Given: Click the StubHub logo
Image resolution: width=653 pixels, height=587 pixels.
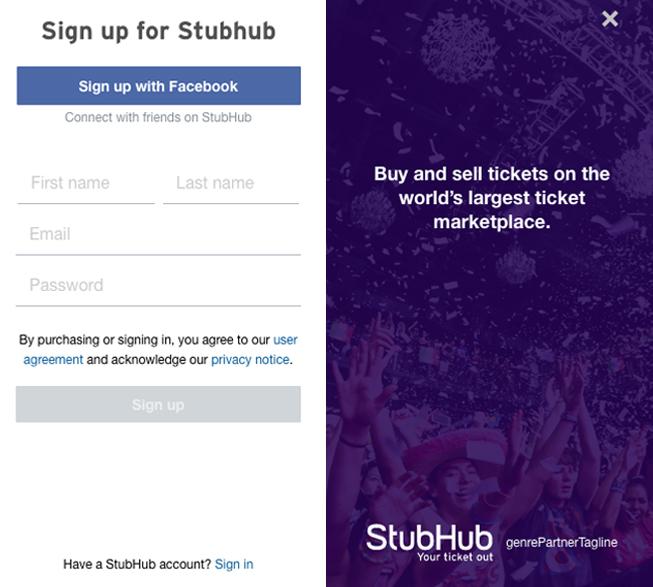Looking at the screenshot, I should click(x=429, y=537).
